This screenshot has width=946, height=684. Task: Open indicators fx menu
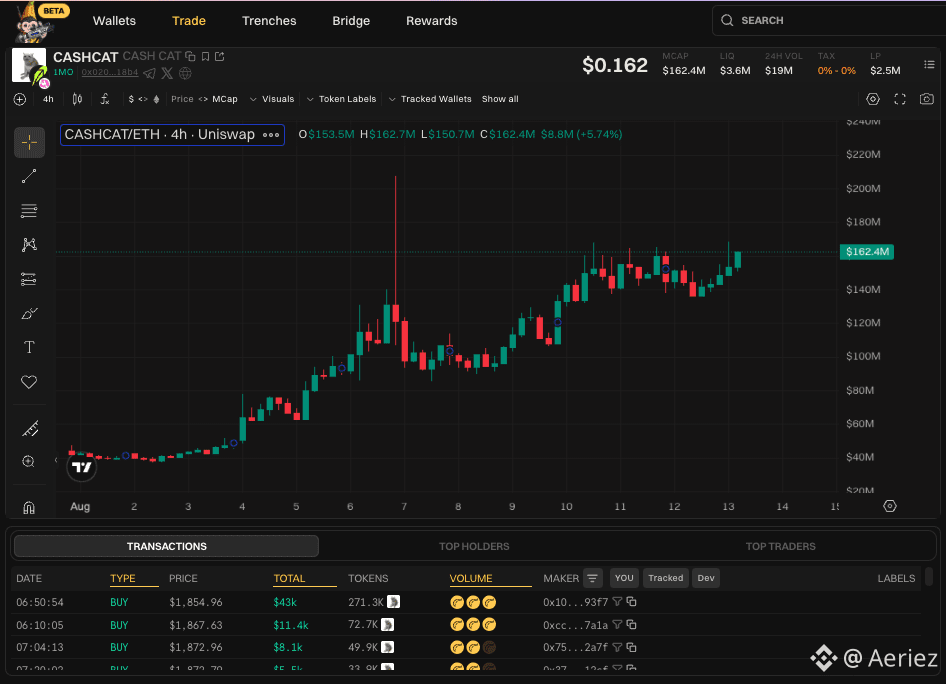[x=105, y=99]
